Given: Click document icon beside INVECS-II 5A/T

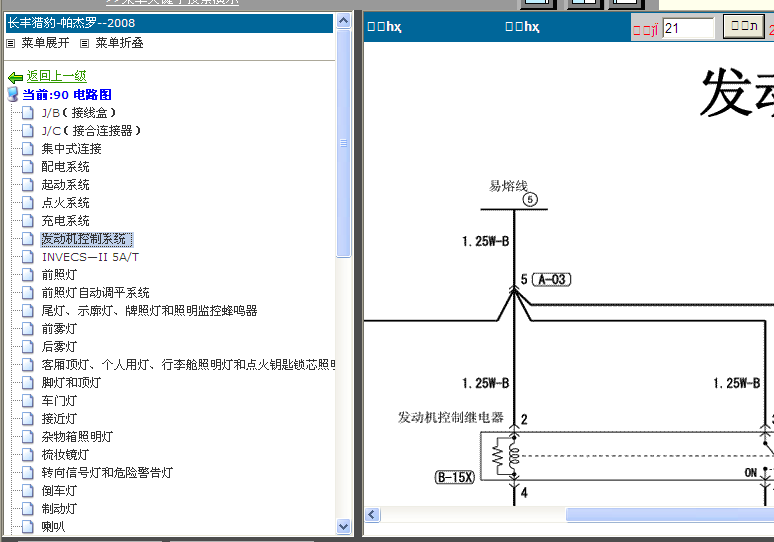Looking at the screenshot, I should (x=28, y=257).
